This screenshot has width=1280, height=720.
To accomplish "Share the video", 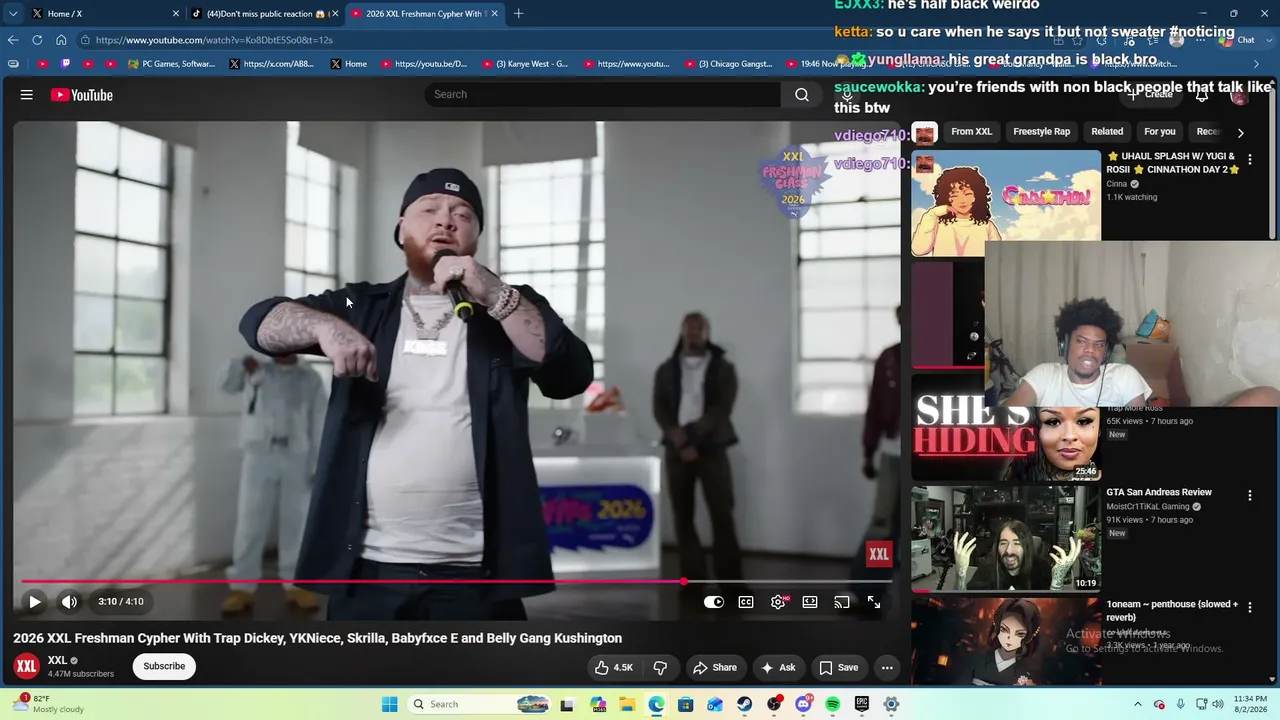I will pos(715,667).
